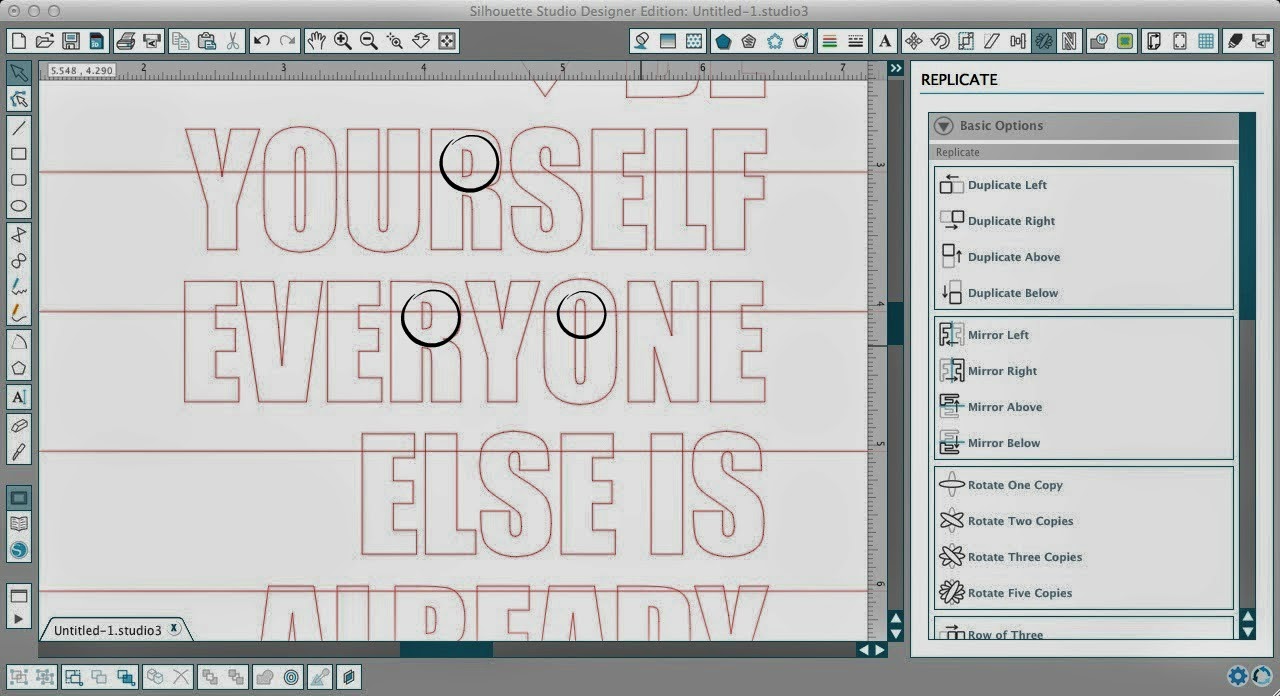Open the Line Color panel
The height and width of the screenshot is (696, 1280).
[829, 41]
